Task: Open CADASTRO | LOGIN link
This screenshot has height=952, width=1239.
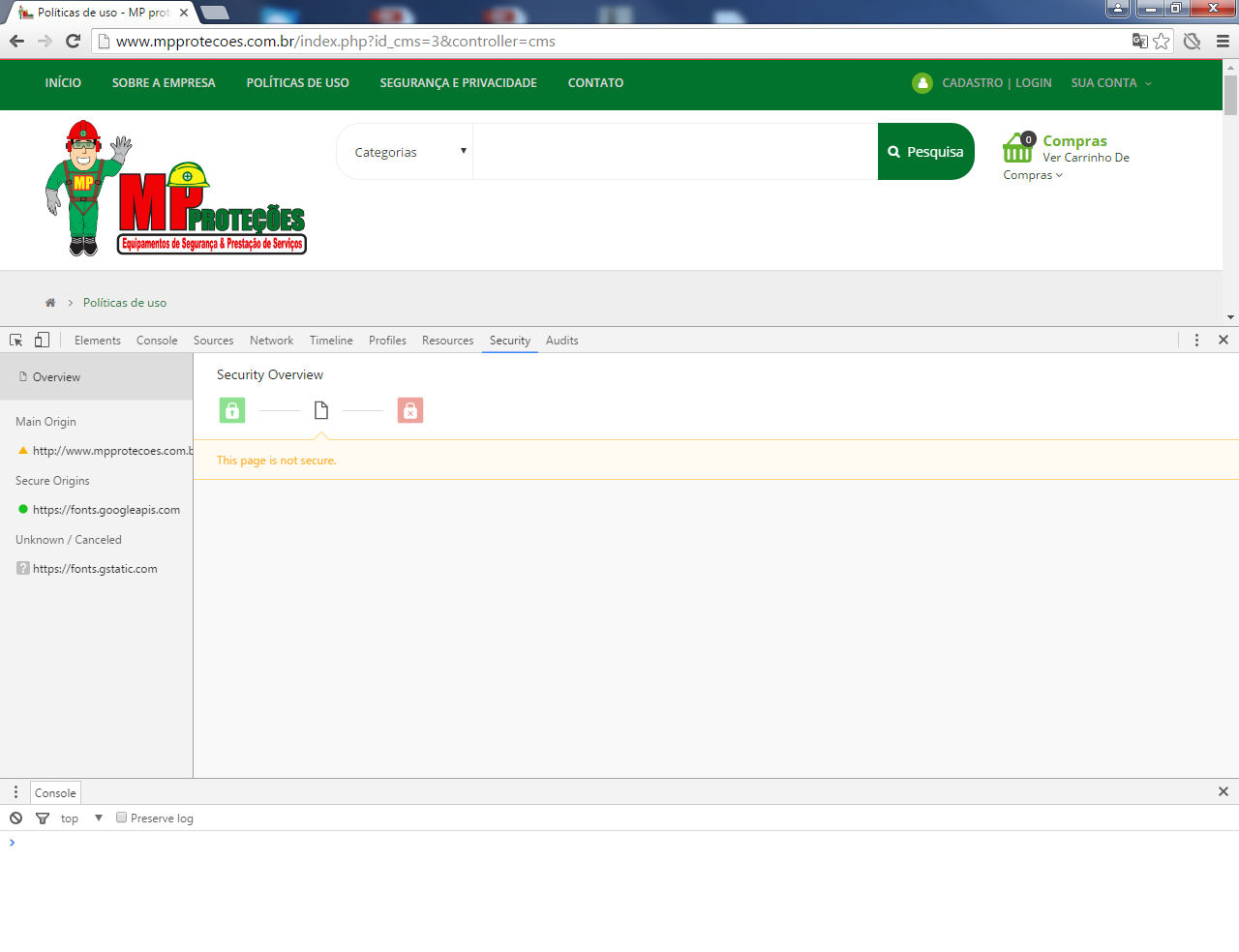Action: (x=997, y=83)
